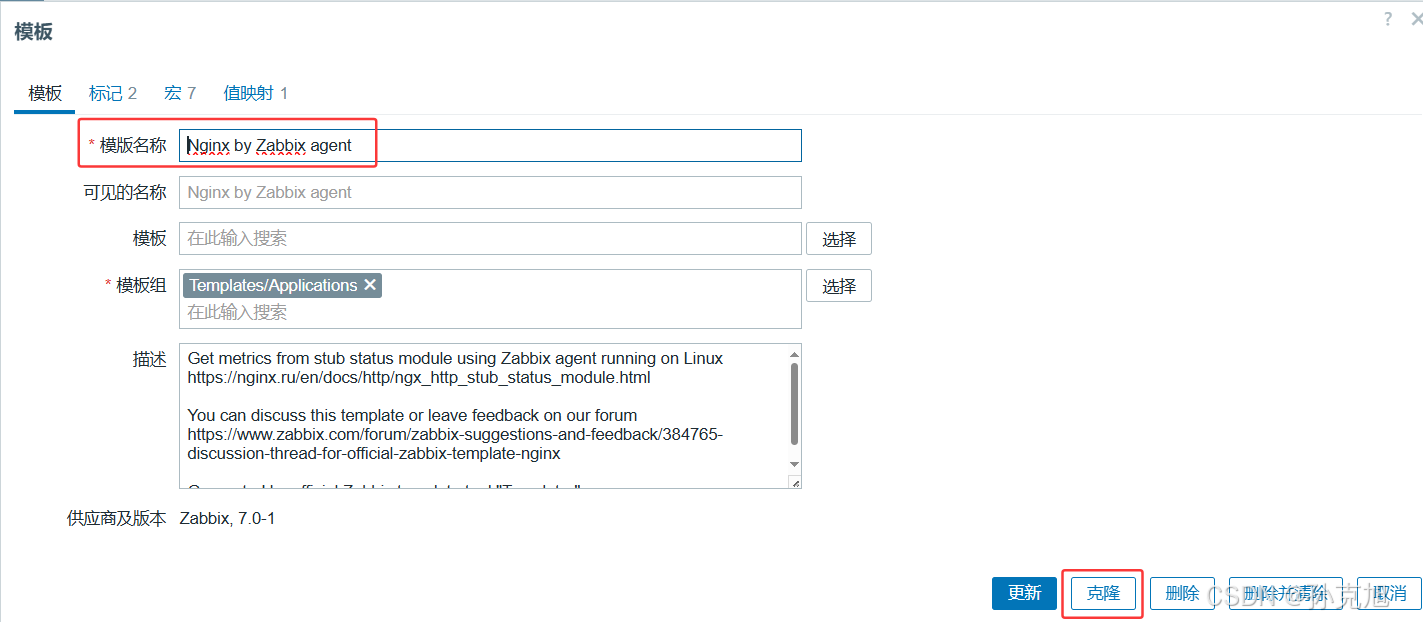Click the 模板 search input field

pyautogui.click(x=490, y=238)
